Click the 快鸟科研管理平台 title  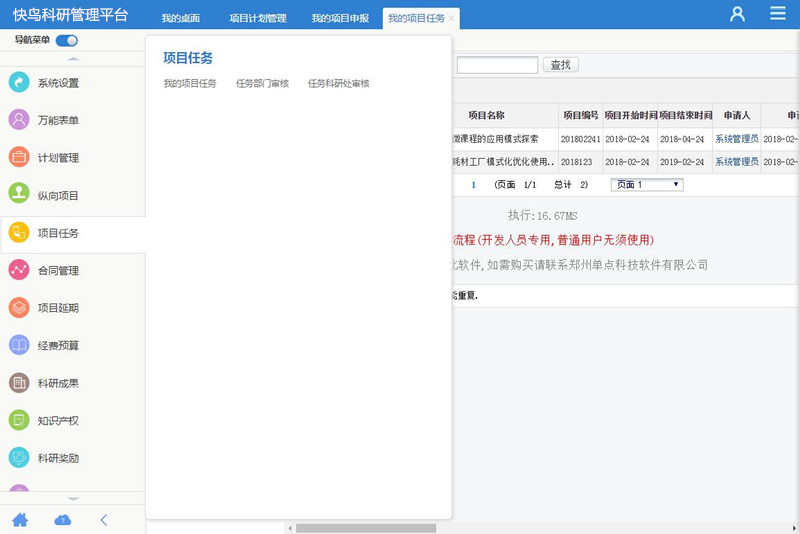[70, 15]
